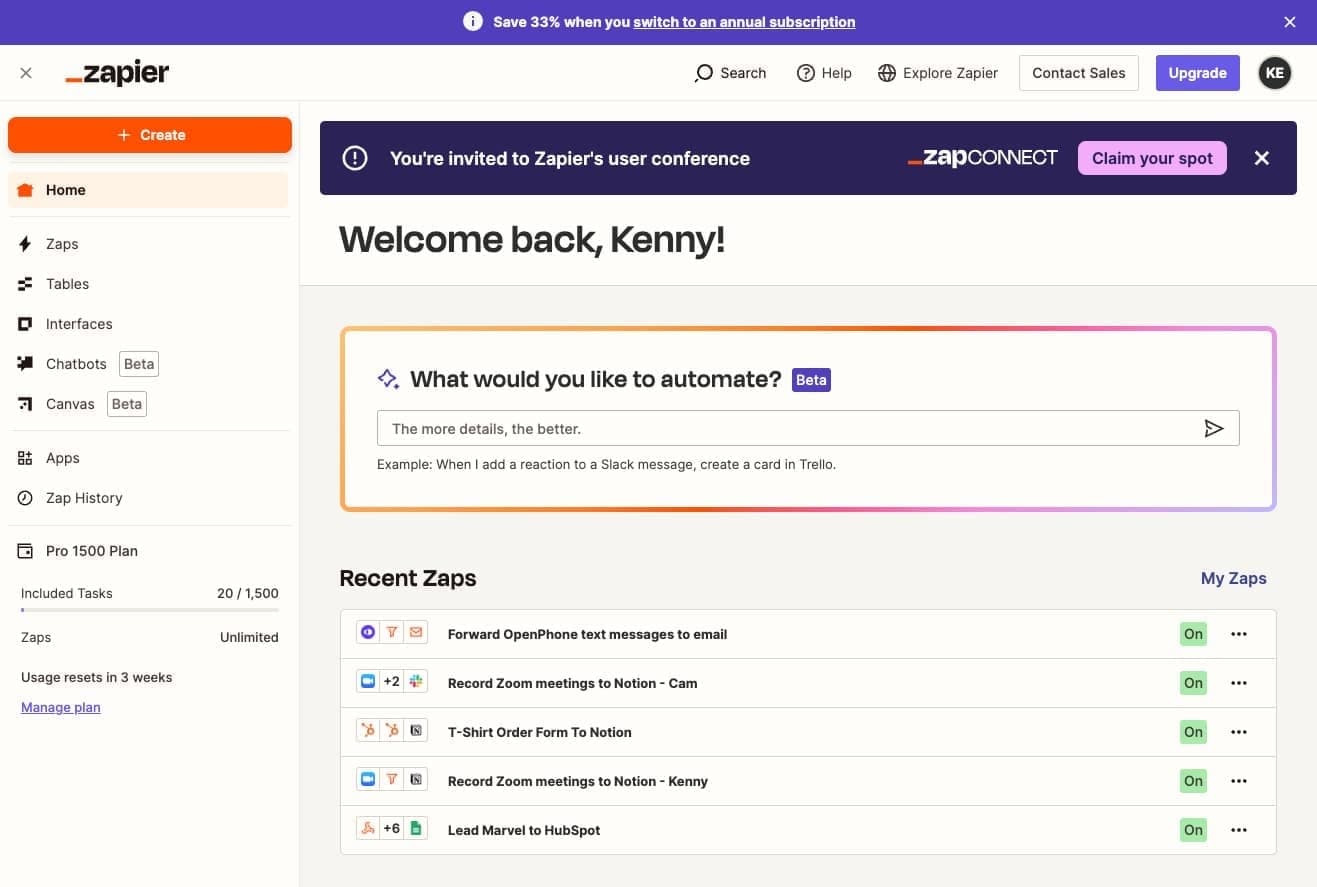
Task: Open the Canvas Beta section
Action: [70, 403]
